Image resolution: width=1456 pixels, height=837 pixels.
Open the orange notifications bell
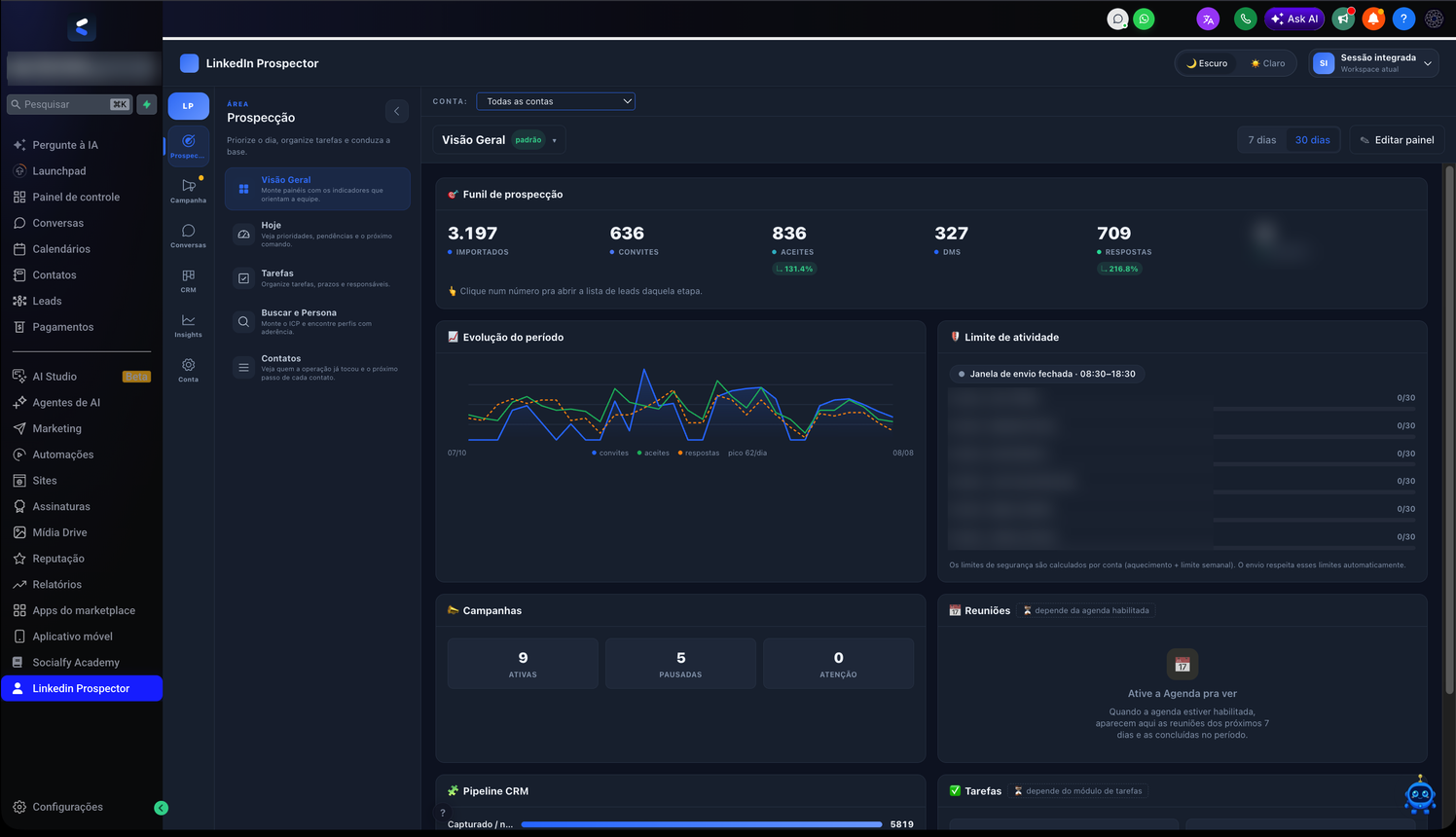[1373, 18]
